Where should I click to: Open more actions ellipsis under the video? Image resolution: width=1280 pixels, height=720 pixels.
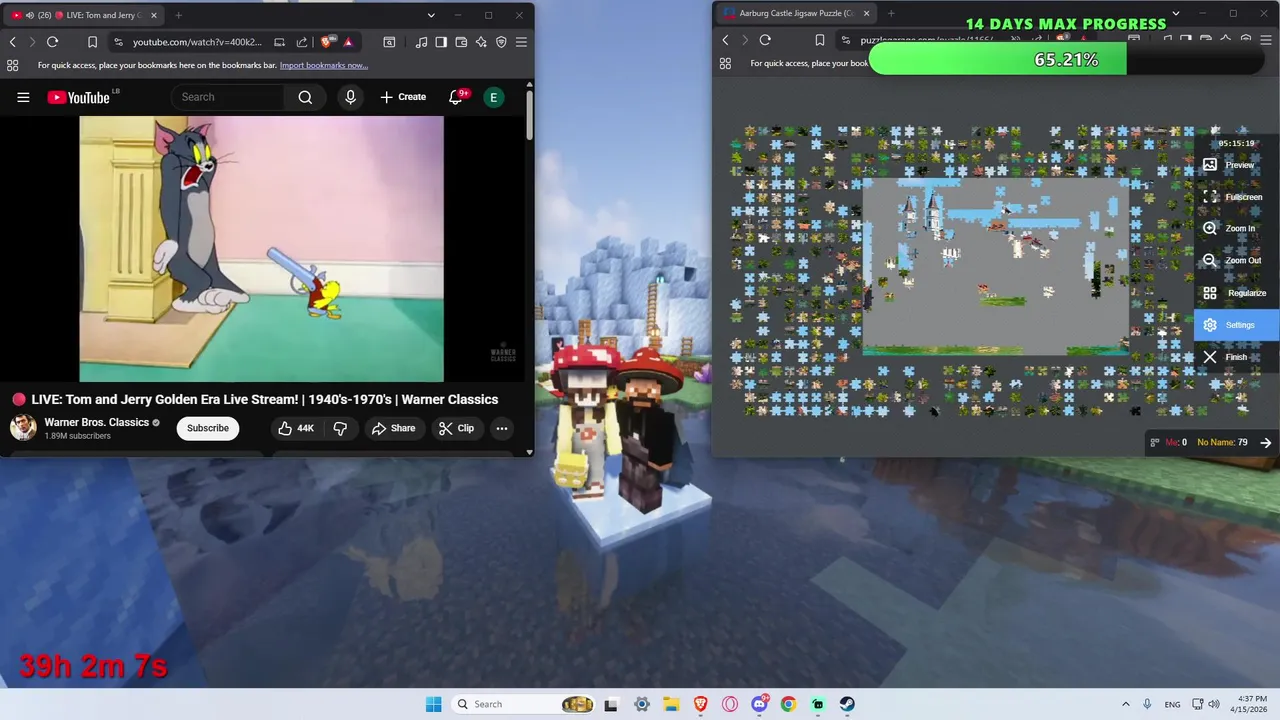[x=502, y=428]
